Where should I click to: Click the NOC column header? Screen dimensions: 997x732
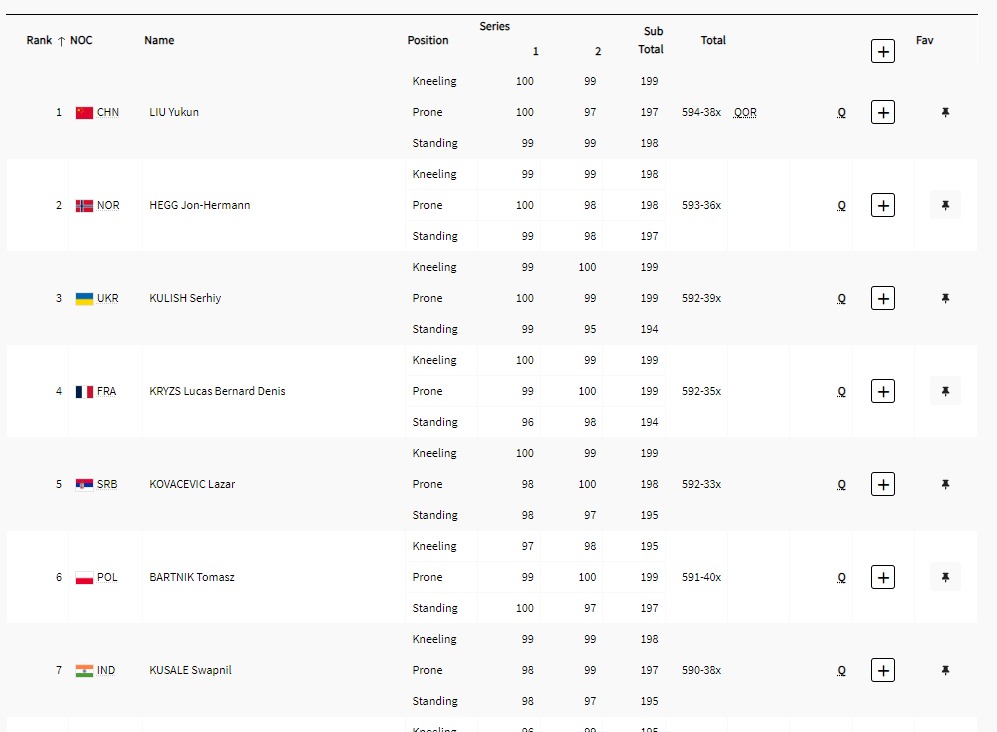[x=81, y=41]
